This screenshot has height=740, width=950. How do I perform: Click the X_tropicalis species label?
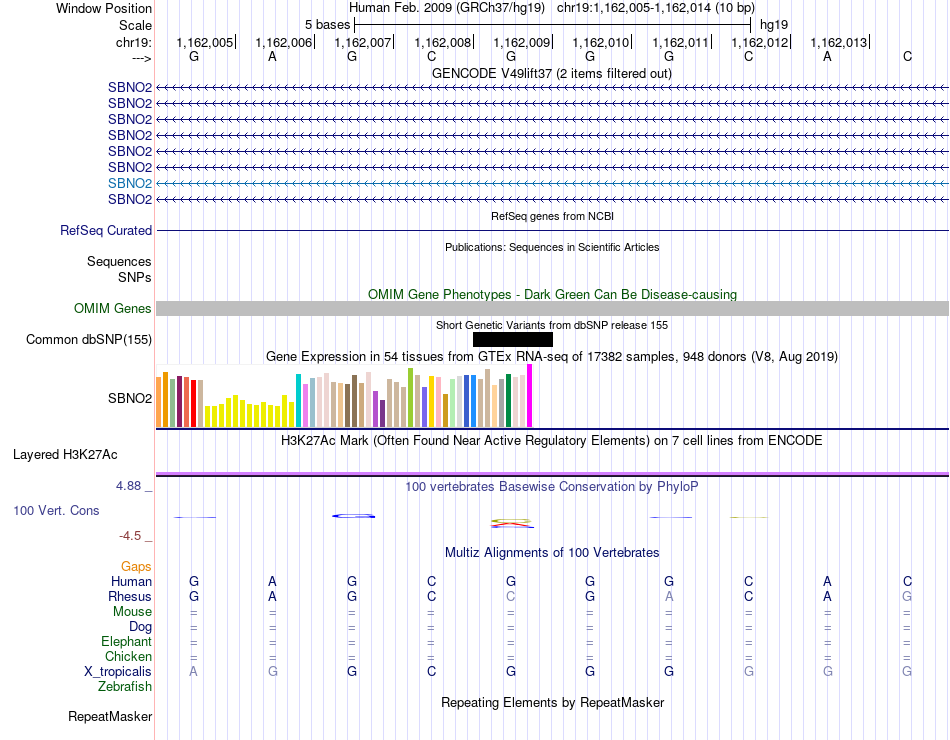pos(118,672)
